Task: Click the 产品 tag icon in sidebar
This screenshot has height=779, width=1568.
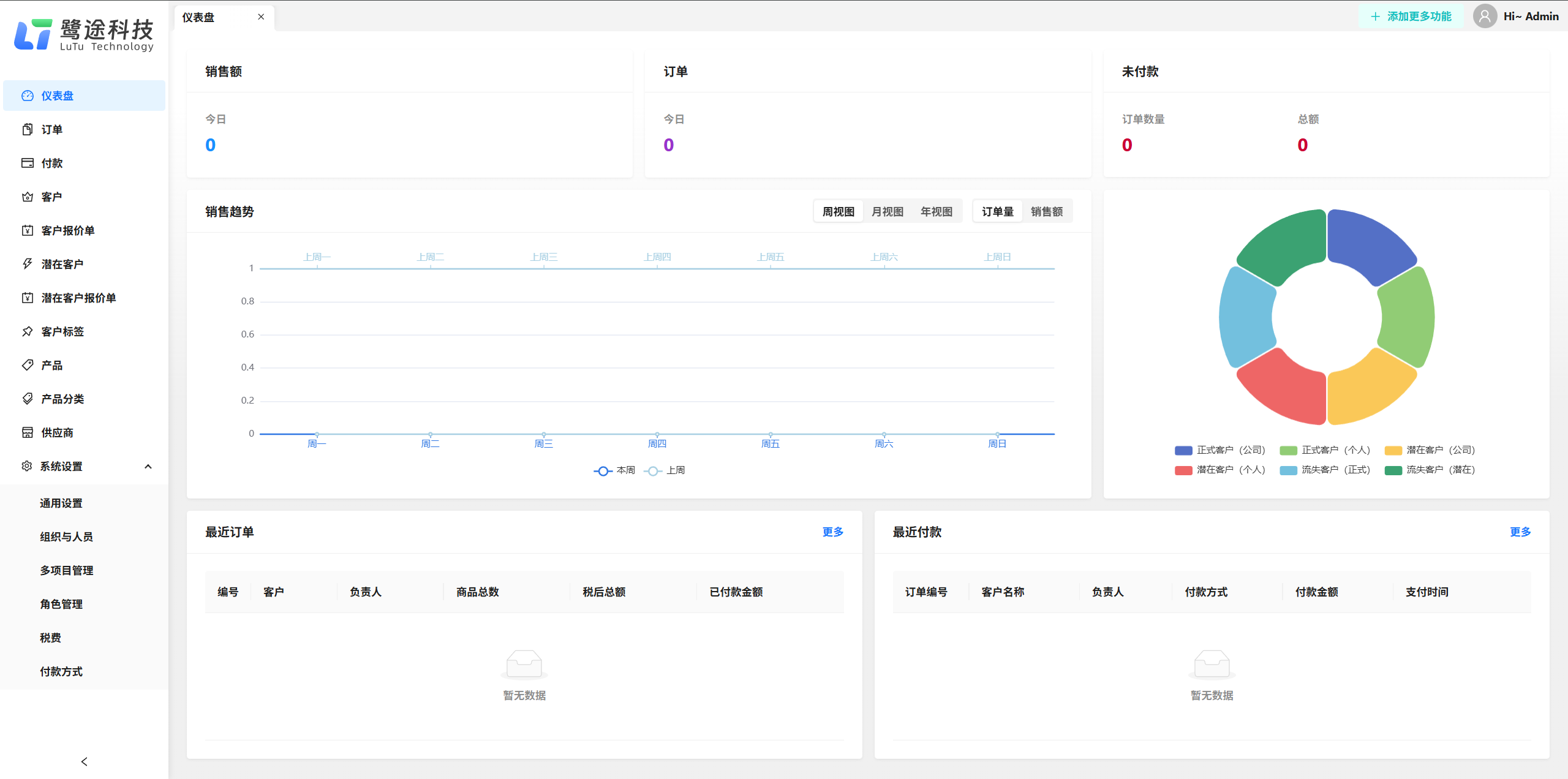Action: 28,365
